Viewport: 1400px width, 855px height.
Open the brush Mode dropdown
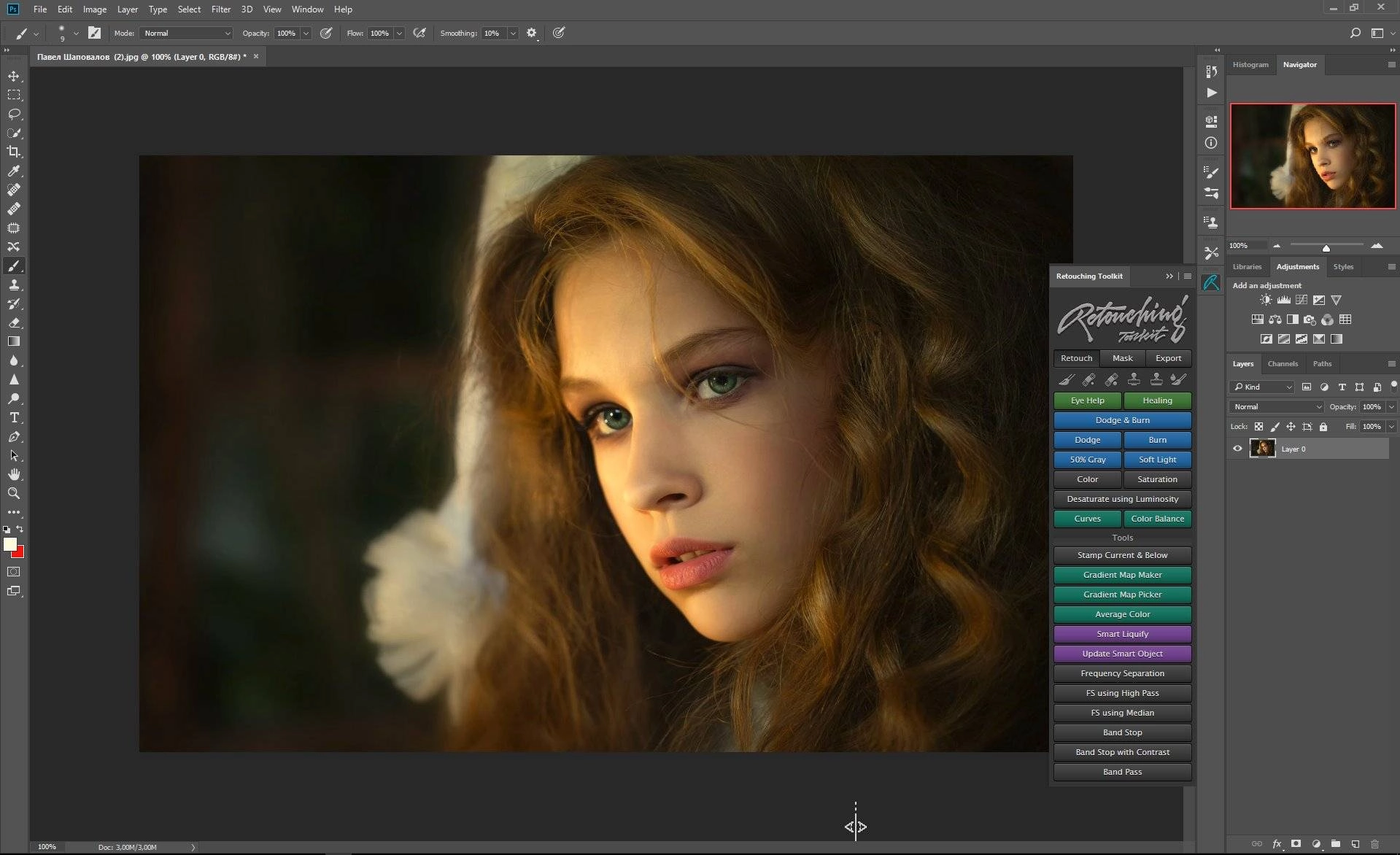[186, 33]
